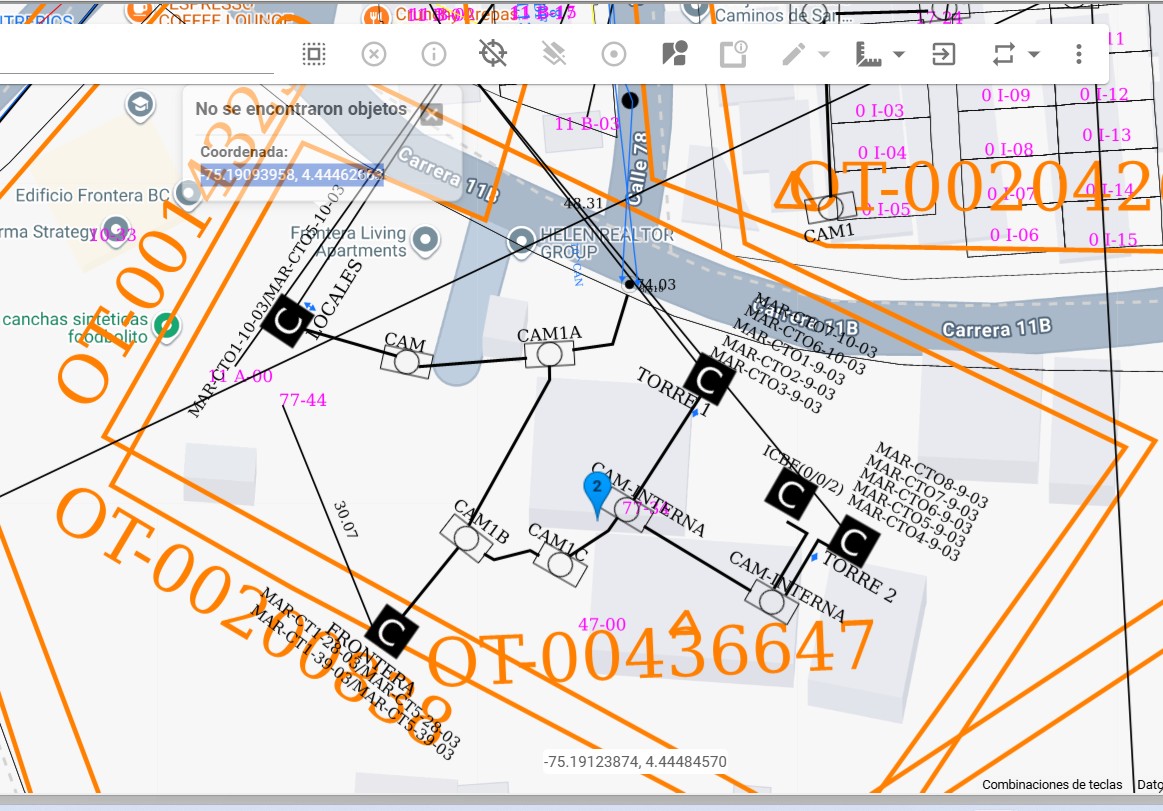This screenshot has height=811, width=1163.
Task: Open the three-dot more options menu
Action: coord(1078,54)
